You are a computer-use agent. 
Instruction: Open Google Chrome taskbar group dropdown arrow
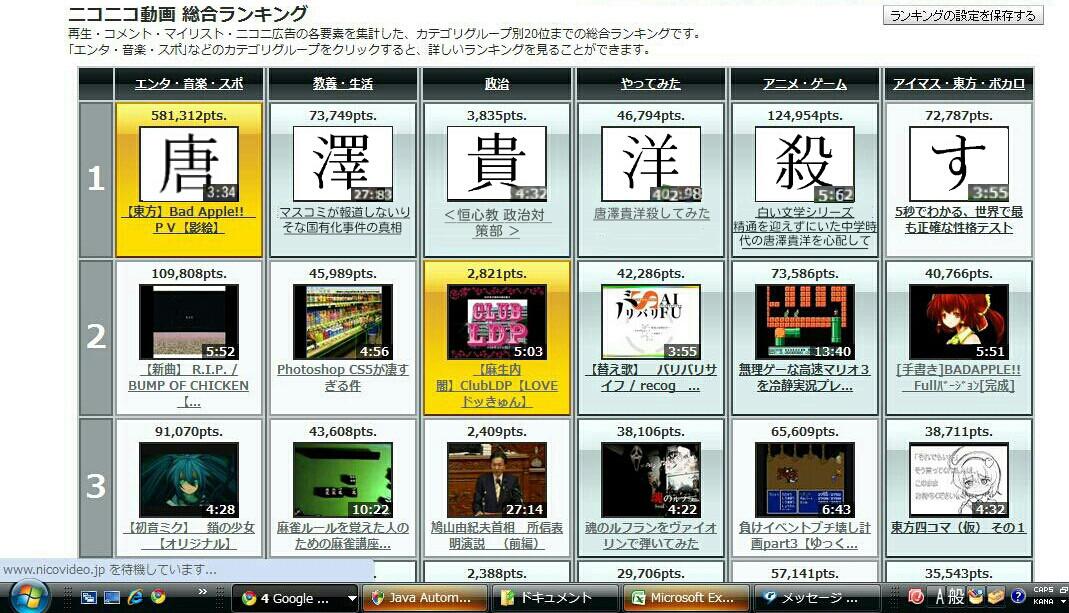(352, 599)
